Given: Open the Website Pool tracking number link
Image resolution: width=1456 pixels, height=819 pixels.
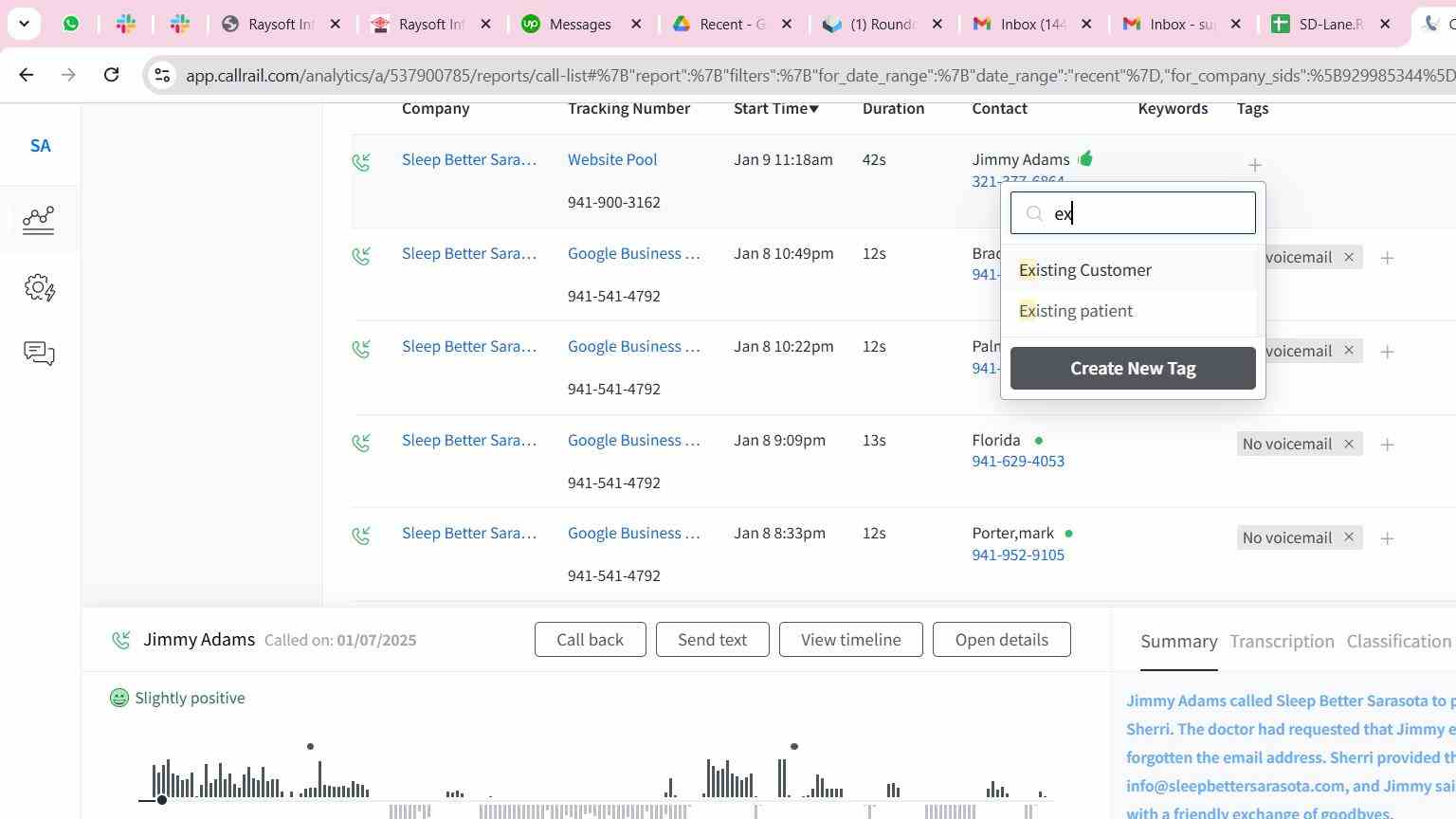Looking at the screenshot, I should (x=612, y=159).
